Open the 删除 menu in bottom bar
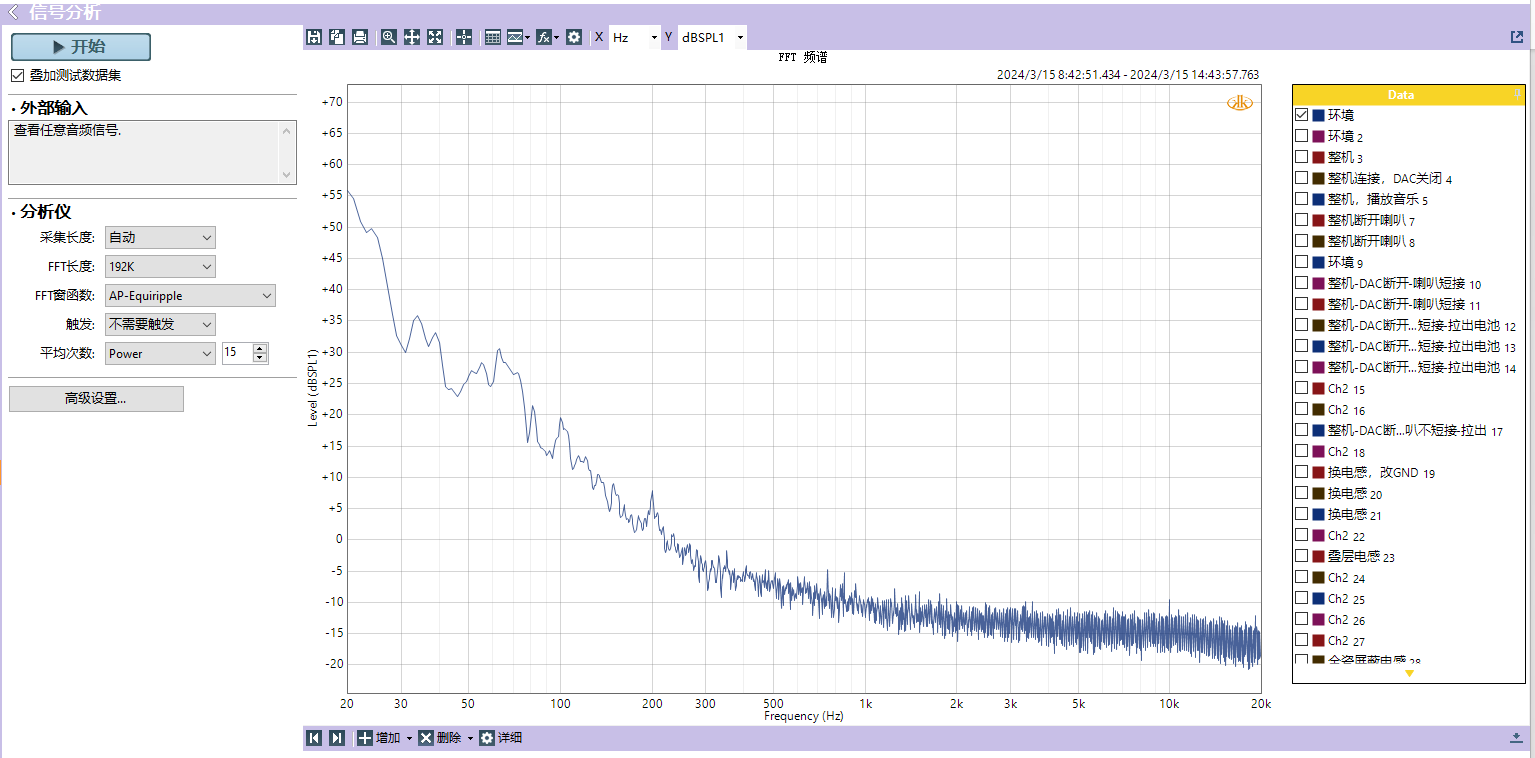Screen dimensions: 1535x758 [x=446, y=738]
